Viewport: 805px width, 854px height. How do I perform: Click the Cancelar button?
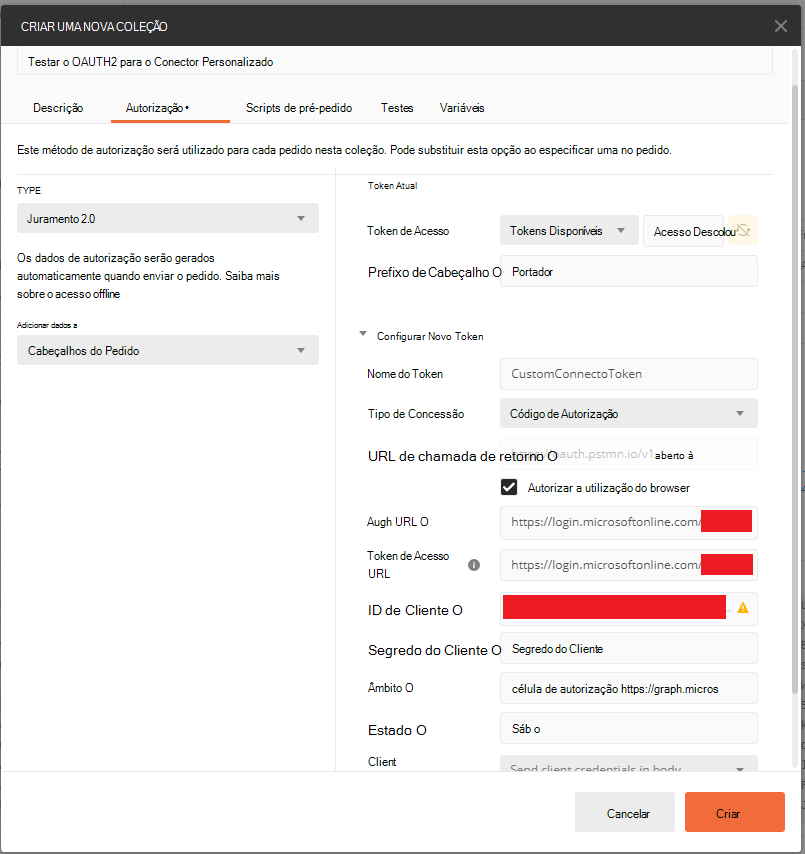625,812
